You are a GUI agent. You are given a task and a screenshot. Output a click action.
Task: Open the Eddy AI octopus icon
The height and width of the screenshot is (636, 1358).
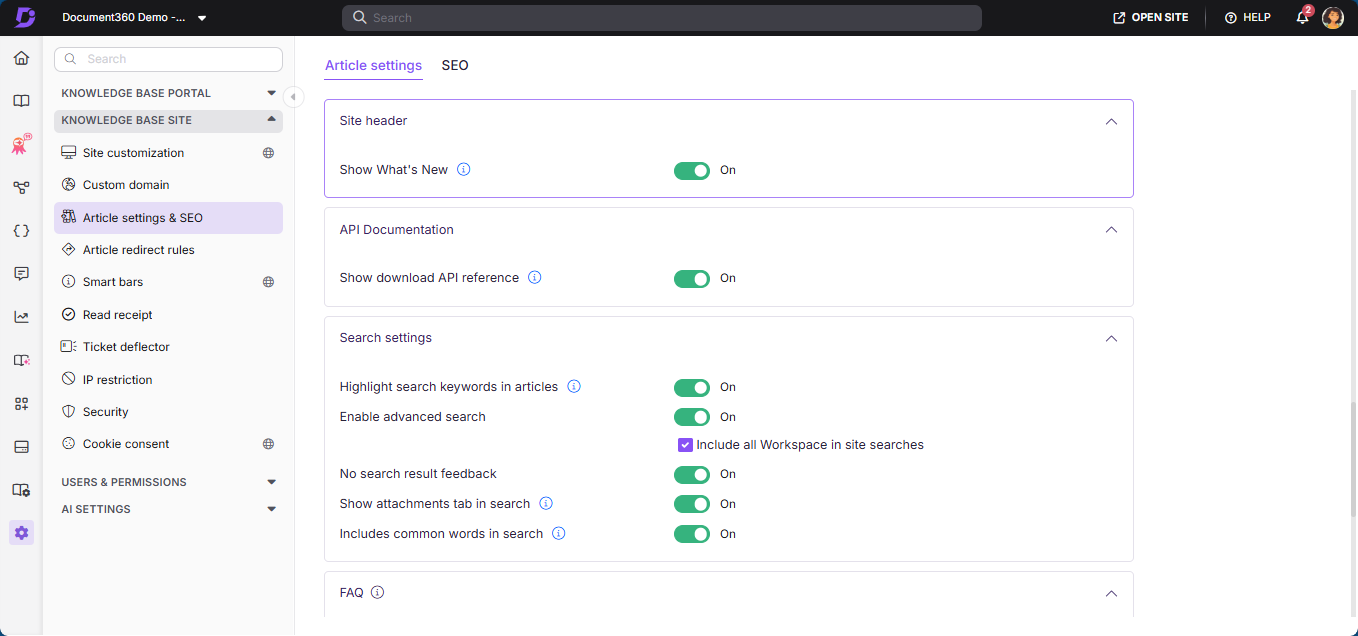tap(21, 144)
